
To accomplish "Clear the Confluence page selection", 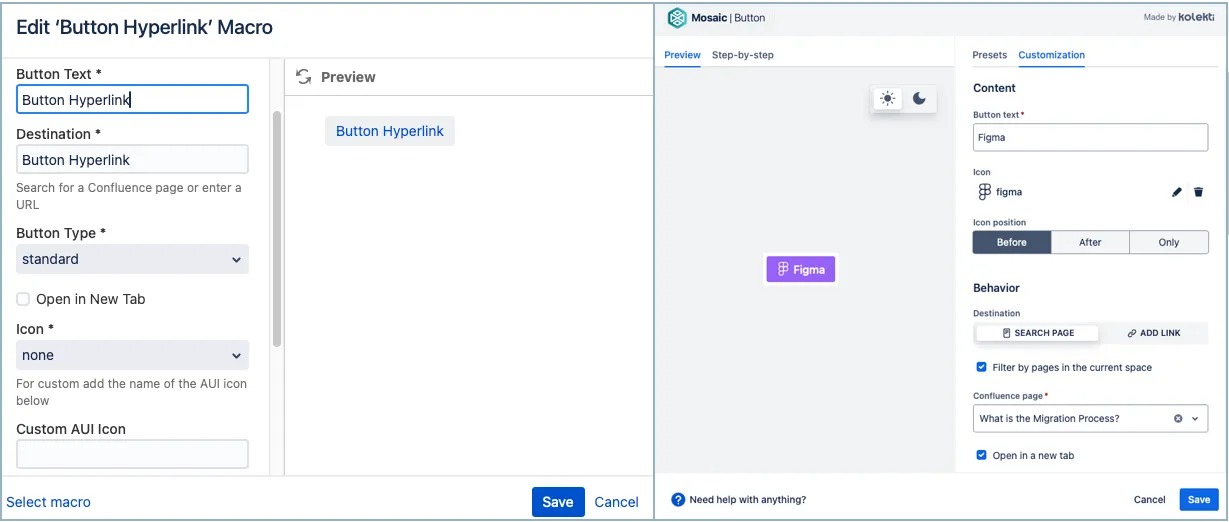I will pyautogui.click(x=1178, y=419).
